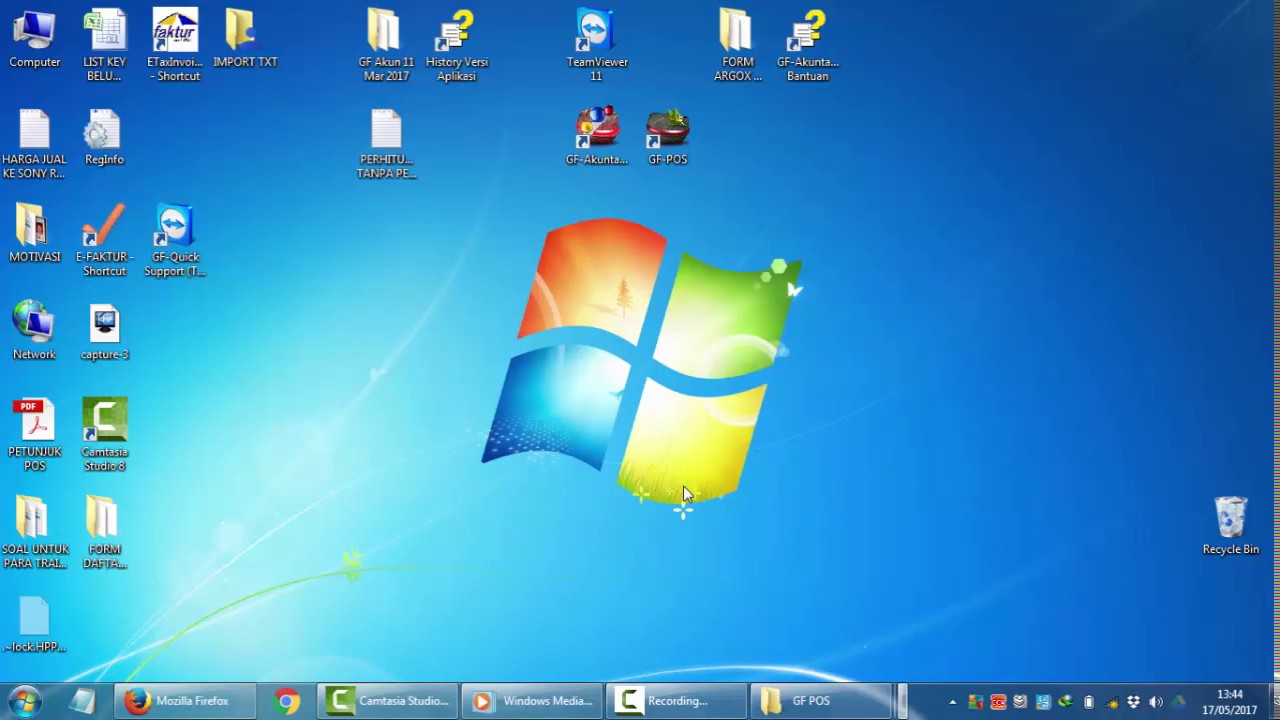Select the FORM DAFTA... folder
Viewport: 1280px width, 720px height.
click(105, 533)
